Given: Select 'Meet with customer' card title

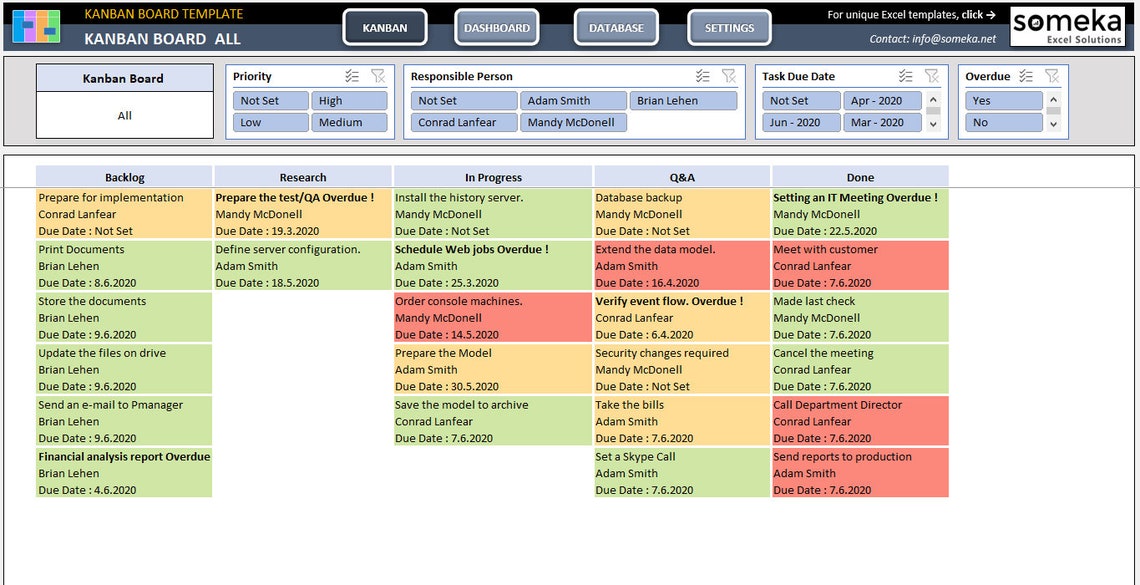Looking at the screenshot, I should point(825,249).
